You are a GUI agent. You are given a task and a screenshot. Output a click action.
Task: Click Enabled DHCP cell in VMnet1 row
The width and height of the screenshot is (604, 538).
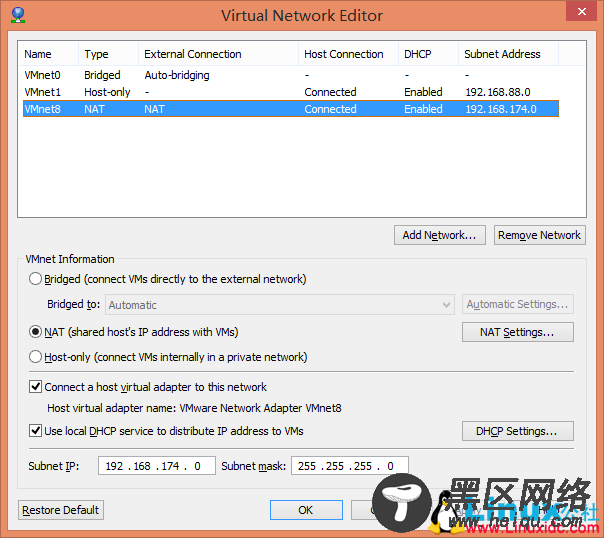click(x=423, y=92)
